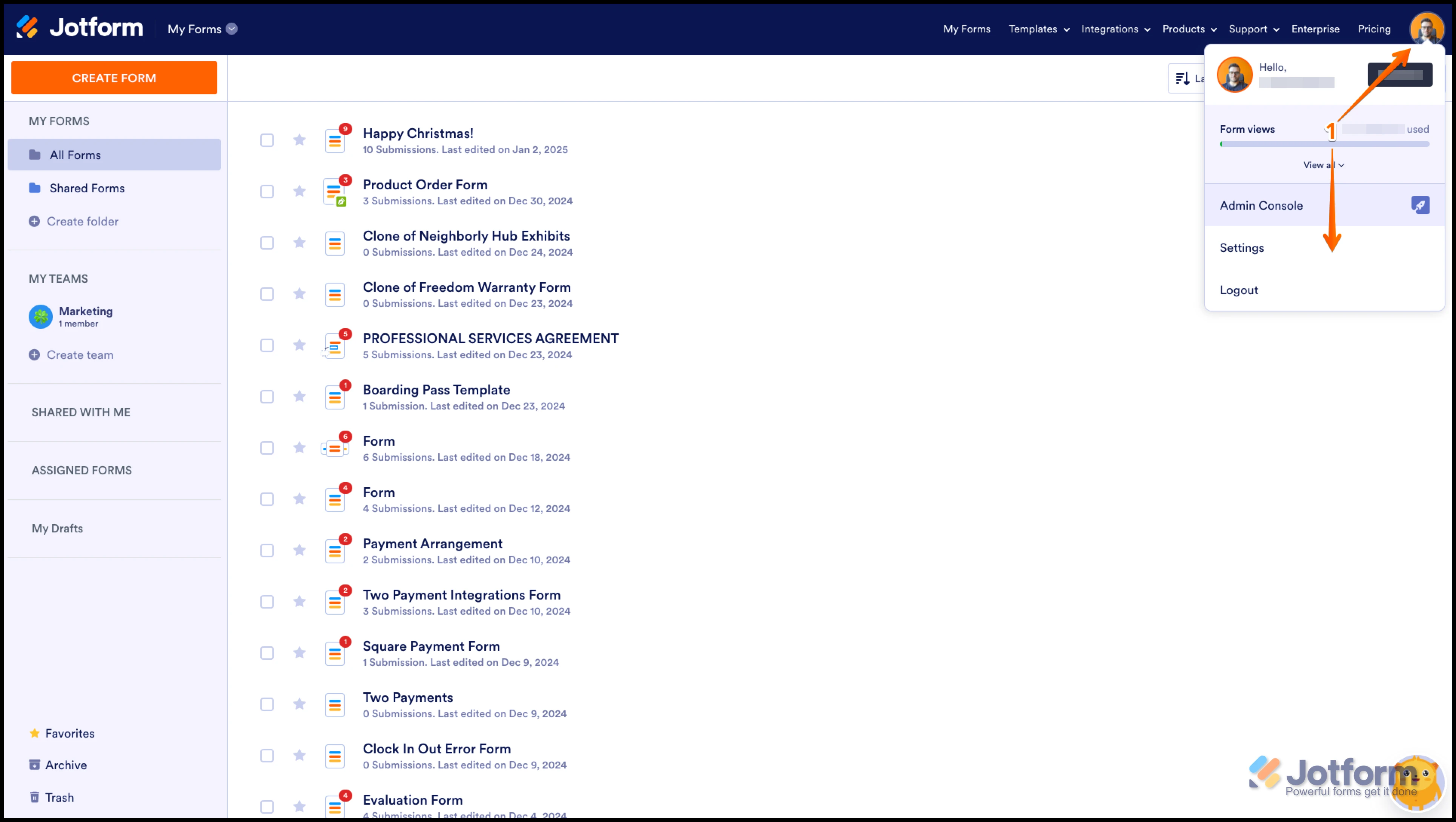
Task: Click the CREATE FORM button
Action: [114, 77]
